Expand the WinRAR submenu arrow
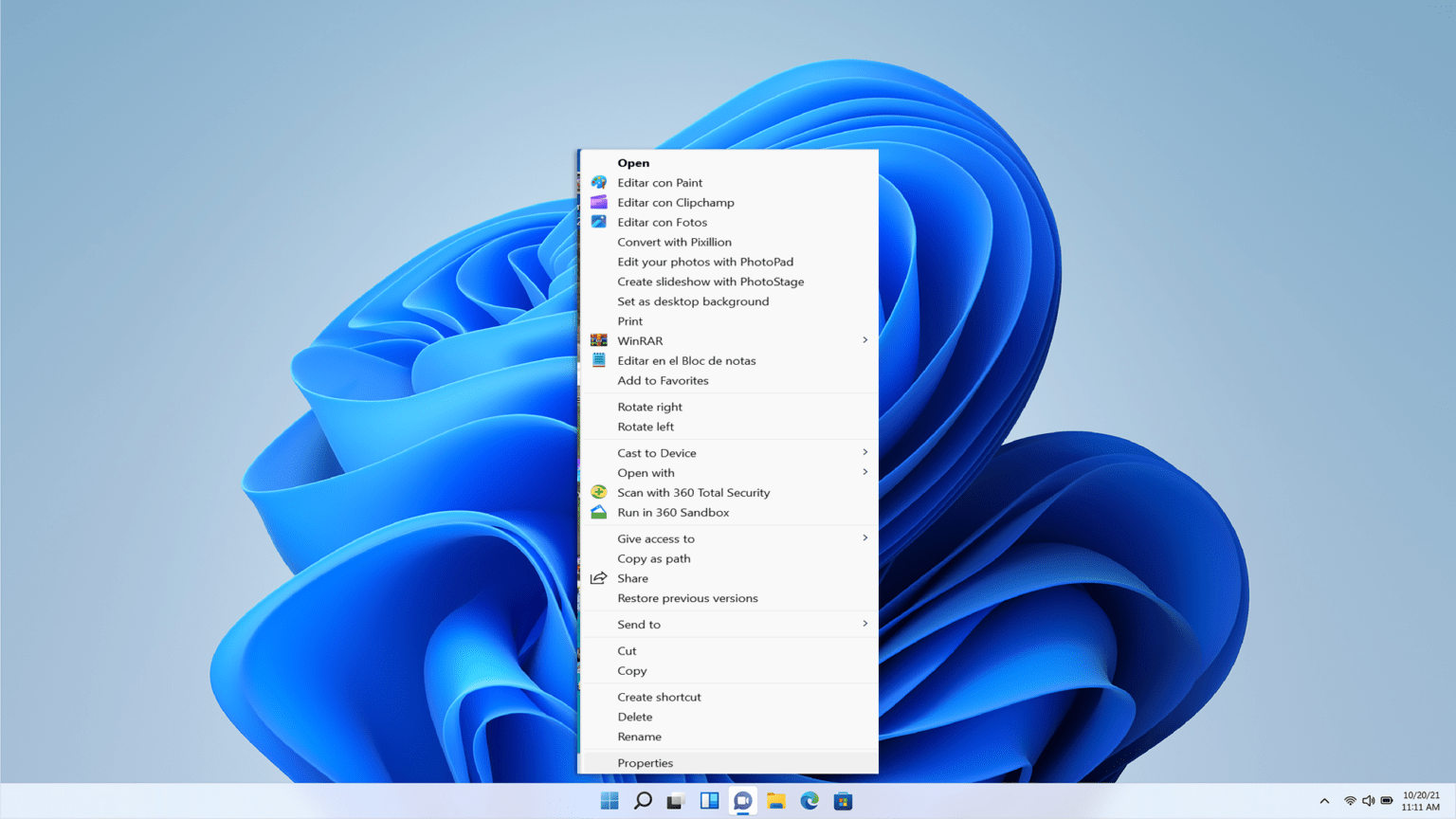 [864, 340]
